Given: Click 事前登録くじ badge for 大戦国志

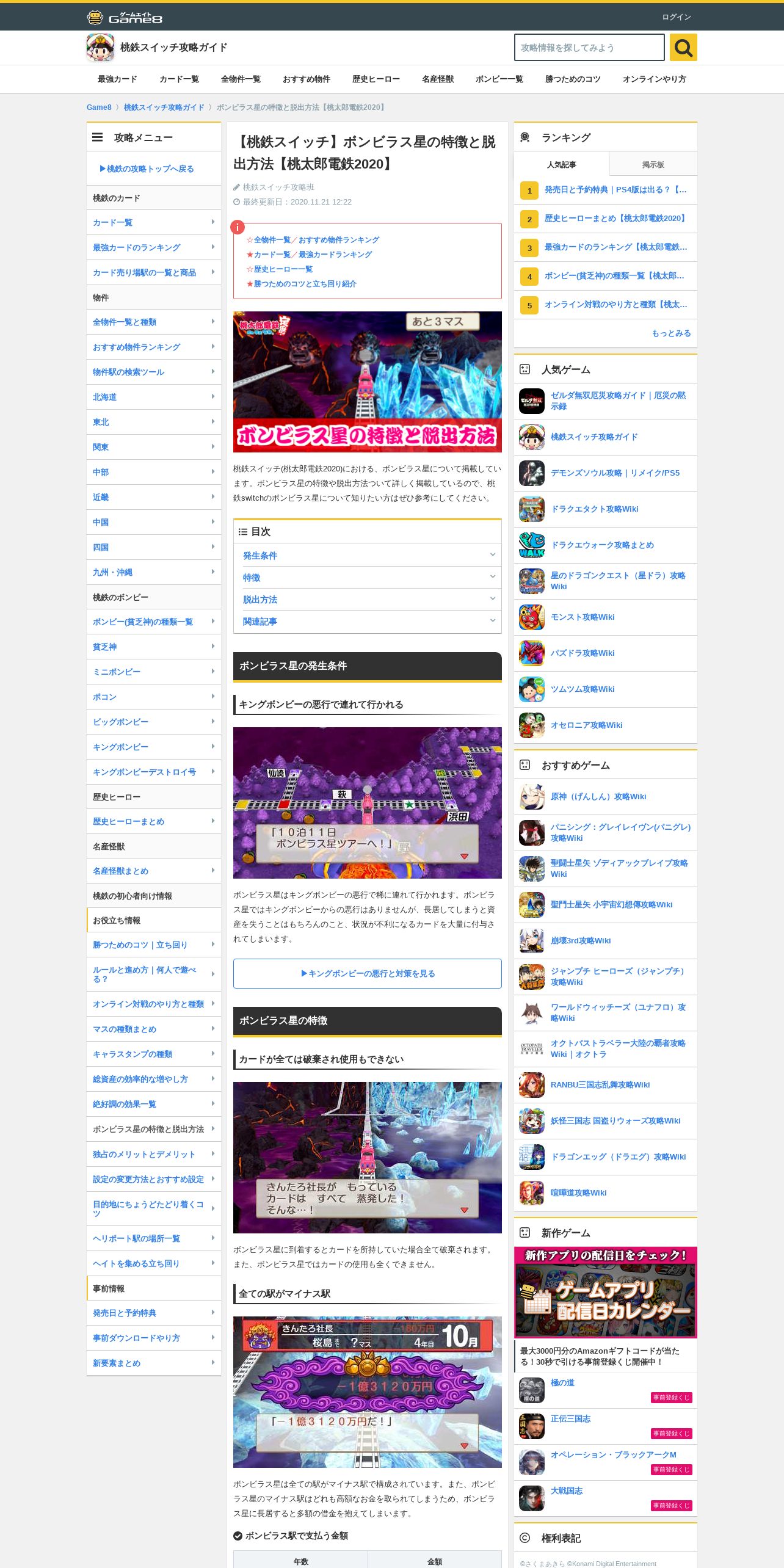Looking at the screenshot, I should pos(671,1505).
